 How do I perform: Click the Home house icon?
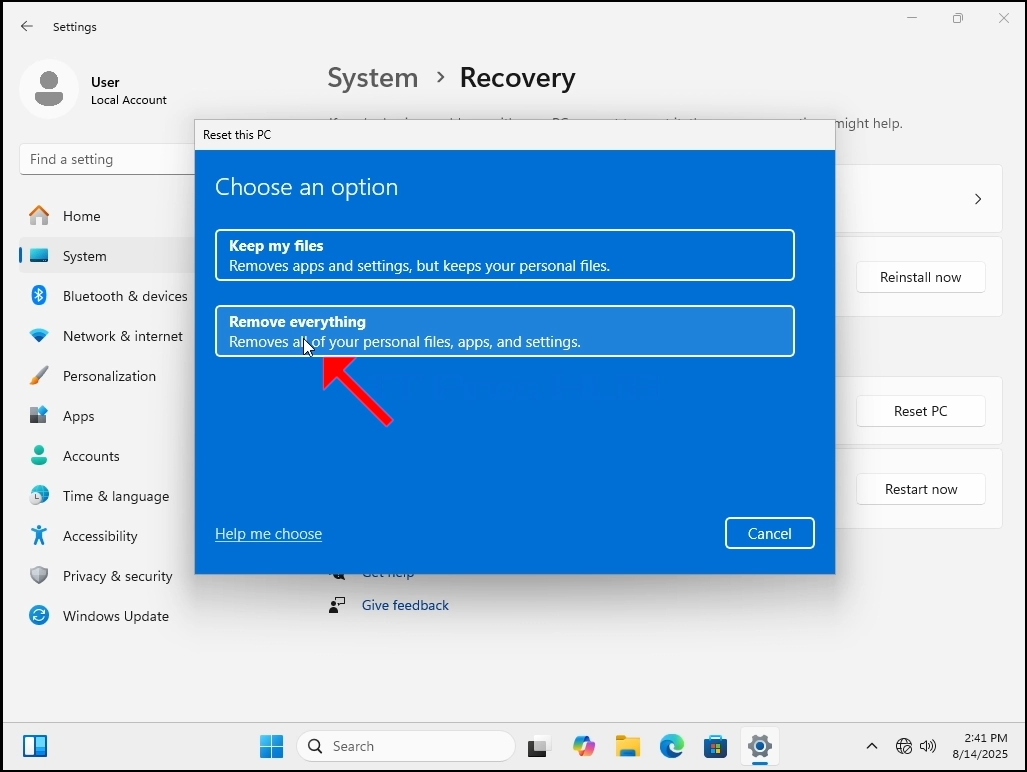(x=39, y=215)
